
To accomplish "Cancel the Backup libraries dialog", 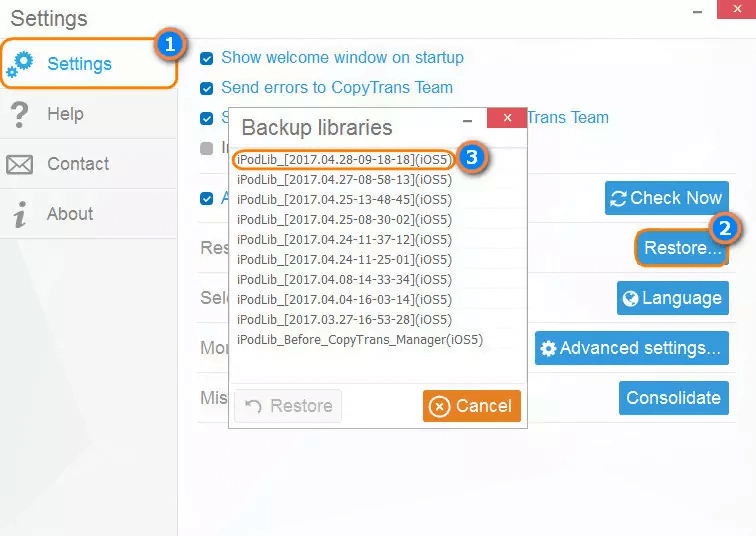I will (472, 406).
